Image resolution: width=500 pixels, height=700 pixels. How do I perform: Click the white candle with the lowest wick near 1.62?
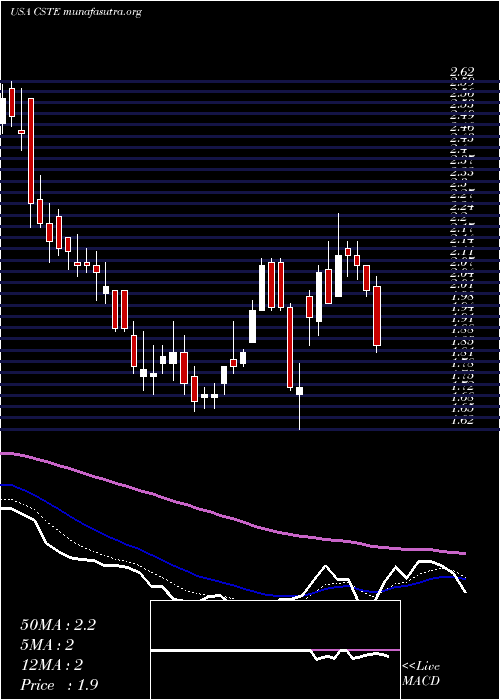point(300,391)
